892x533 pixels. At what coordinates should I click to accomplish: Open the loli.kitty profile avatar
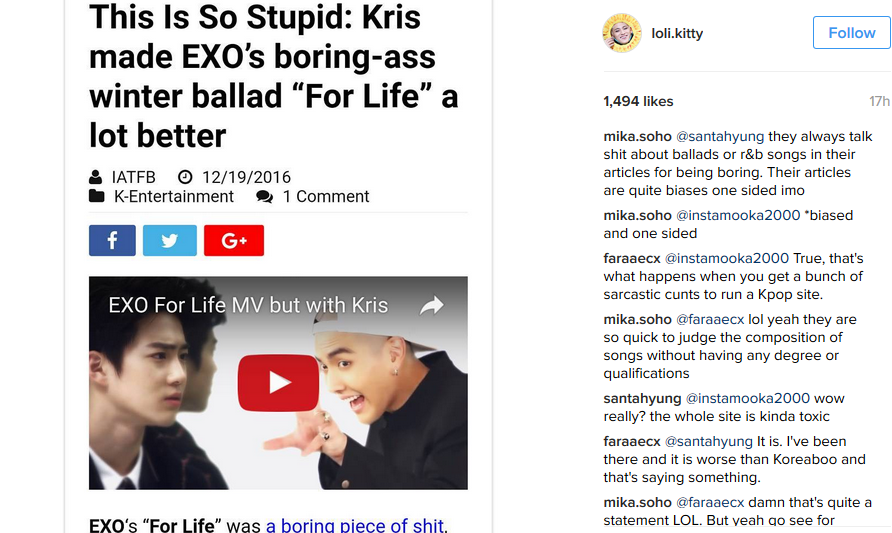pyautogui.click(x=622, y=33)
